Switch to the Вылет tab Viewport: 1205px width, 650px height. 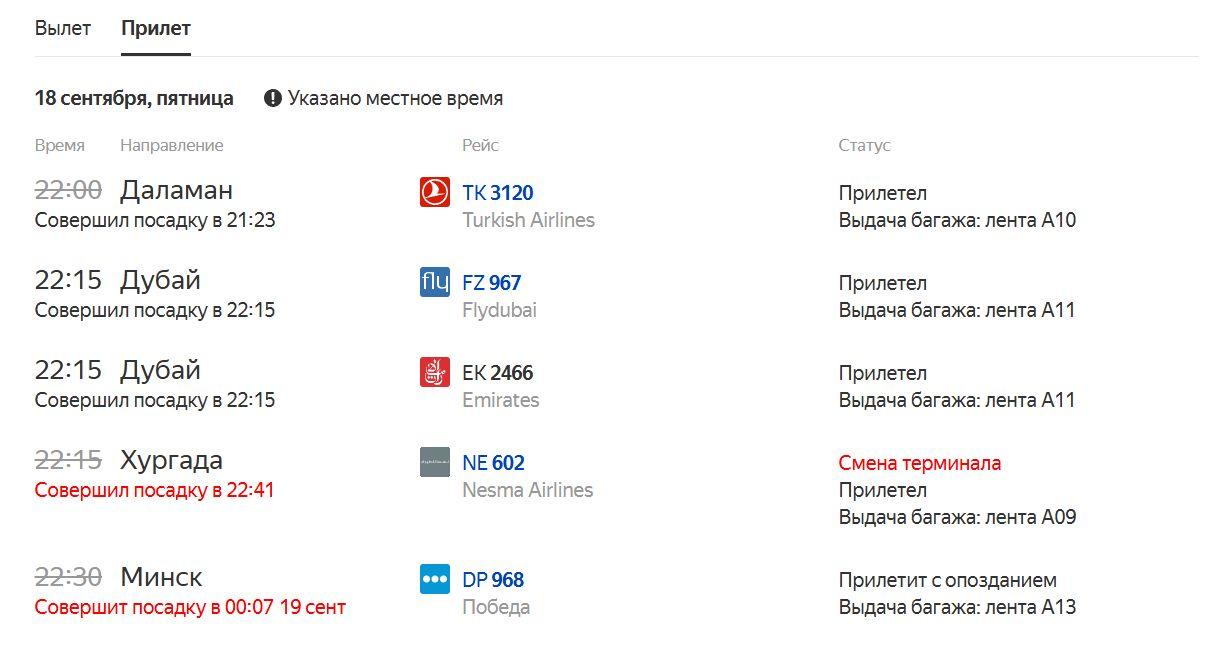pos(63,28)
